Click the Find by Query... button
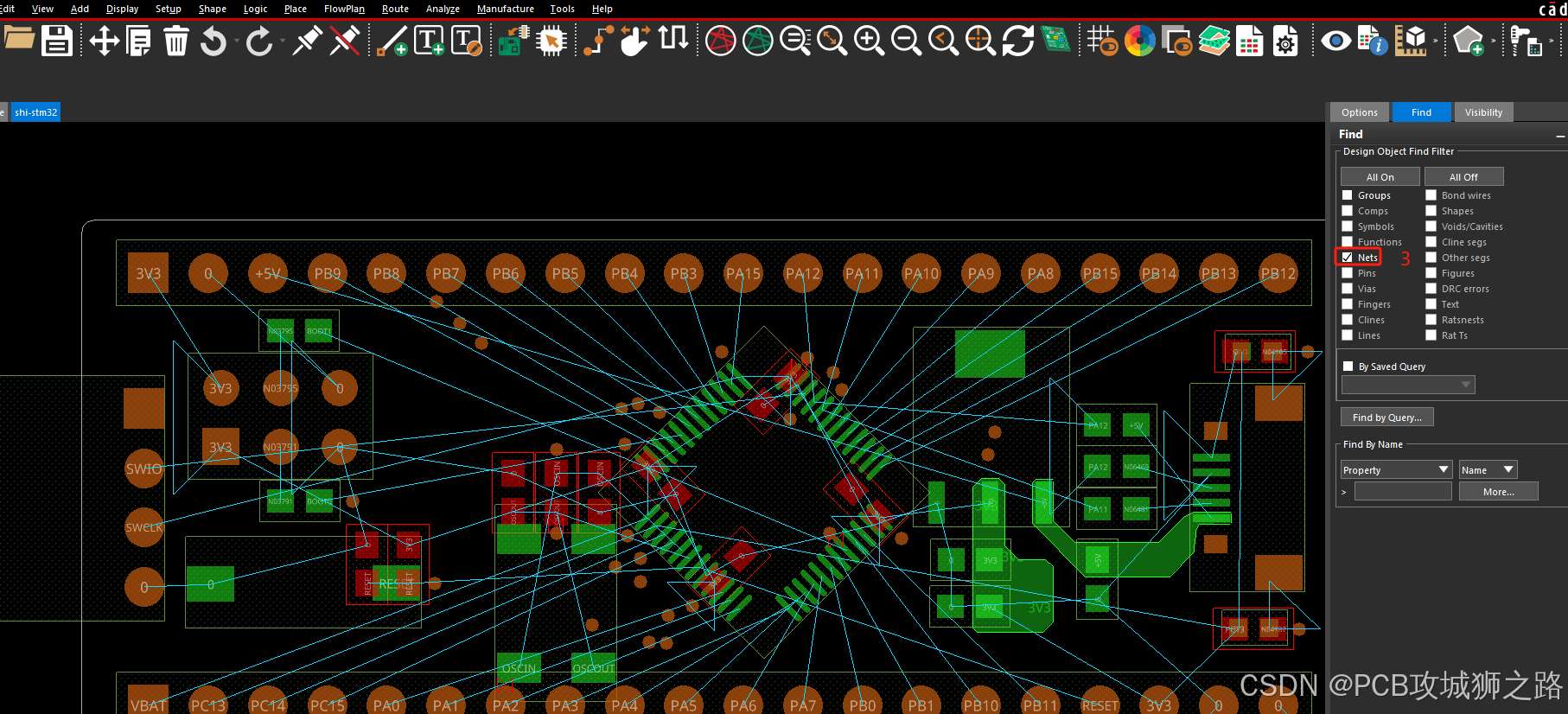The image size is (1568, 714). click(x=1386, y=418)
